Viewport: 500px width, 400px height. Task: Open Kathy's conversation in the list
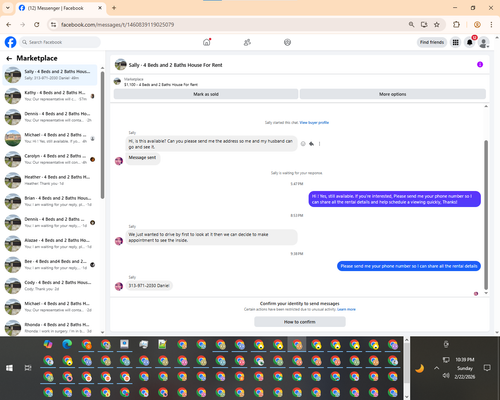point(50,96)
